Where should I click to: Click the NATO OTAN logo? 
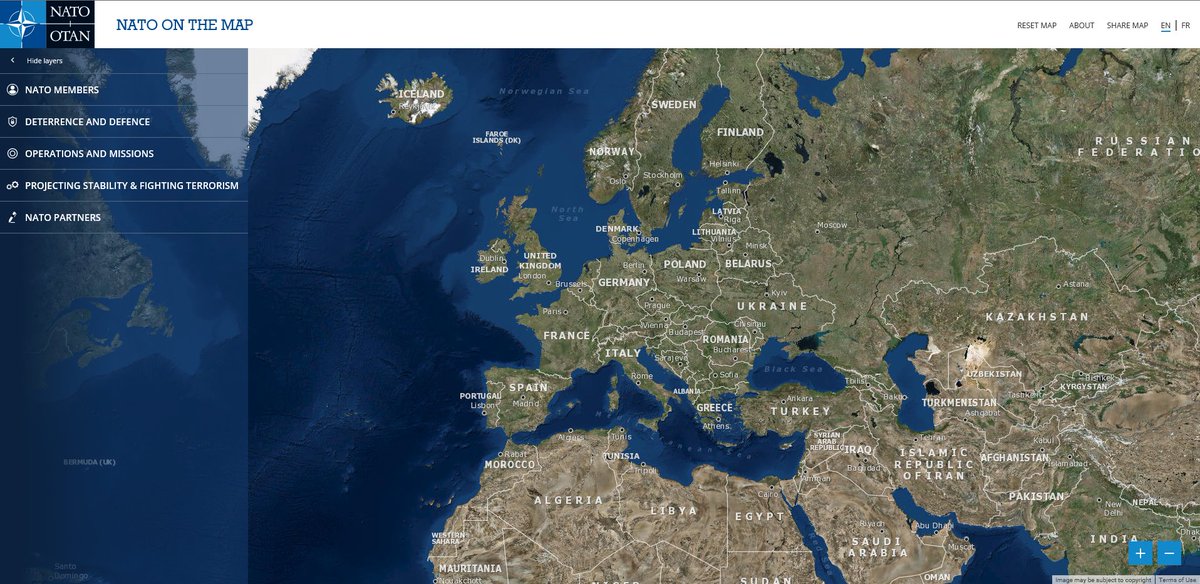47,24
